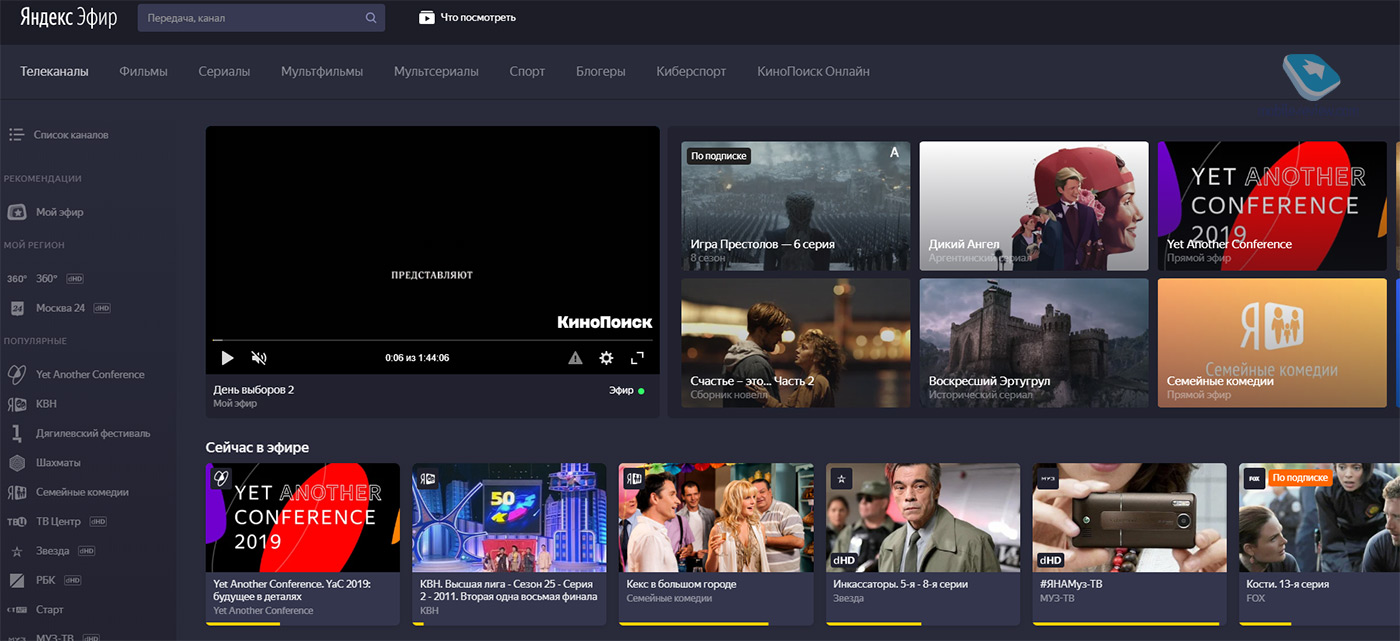Select the Шахматы channel icon
Image resolution: width=1400 pixels, height=641 pixels.
click(17, 463)
